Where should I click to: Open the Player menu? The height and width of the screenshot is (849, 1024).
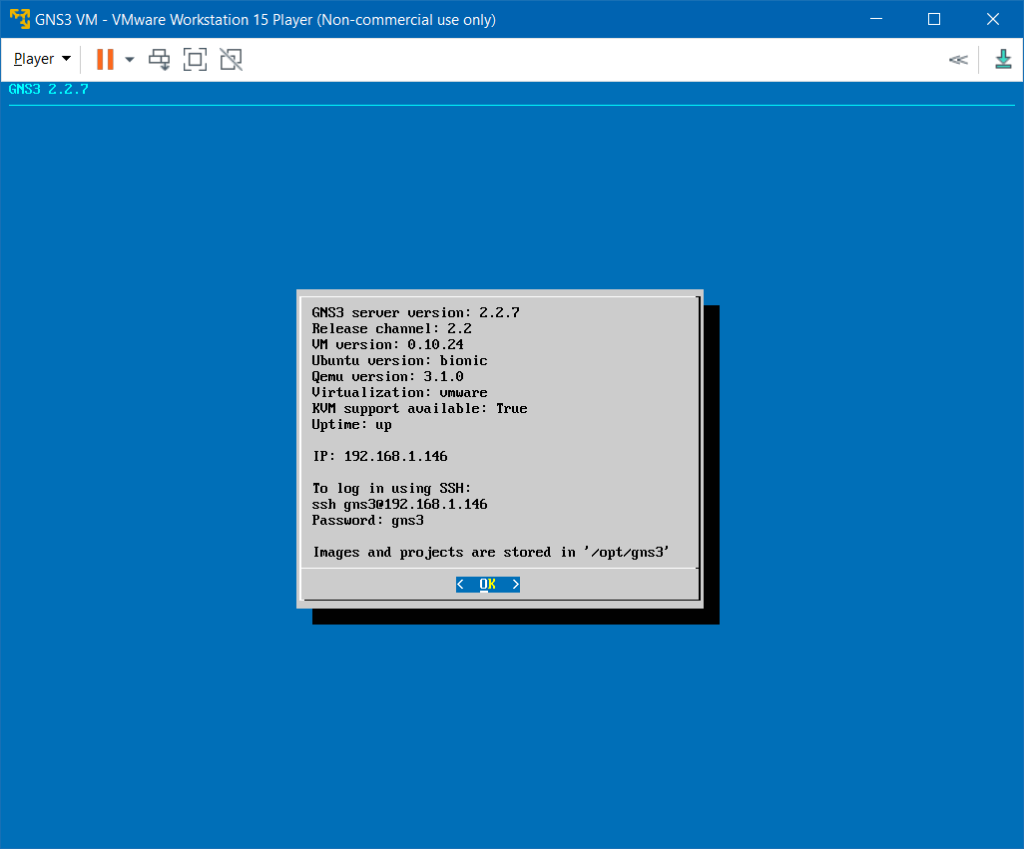[x=42, y=60]
